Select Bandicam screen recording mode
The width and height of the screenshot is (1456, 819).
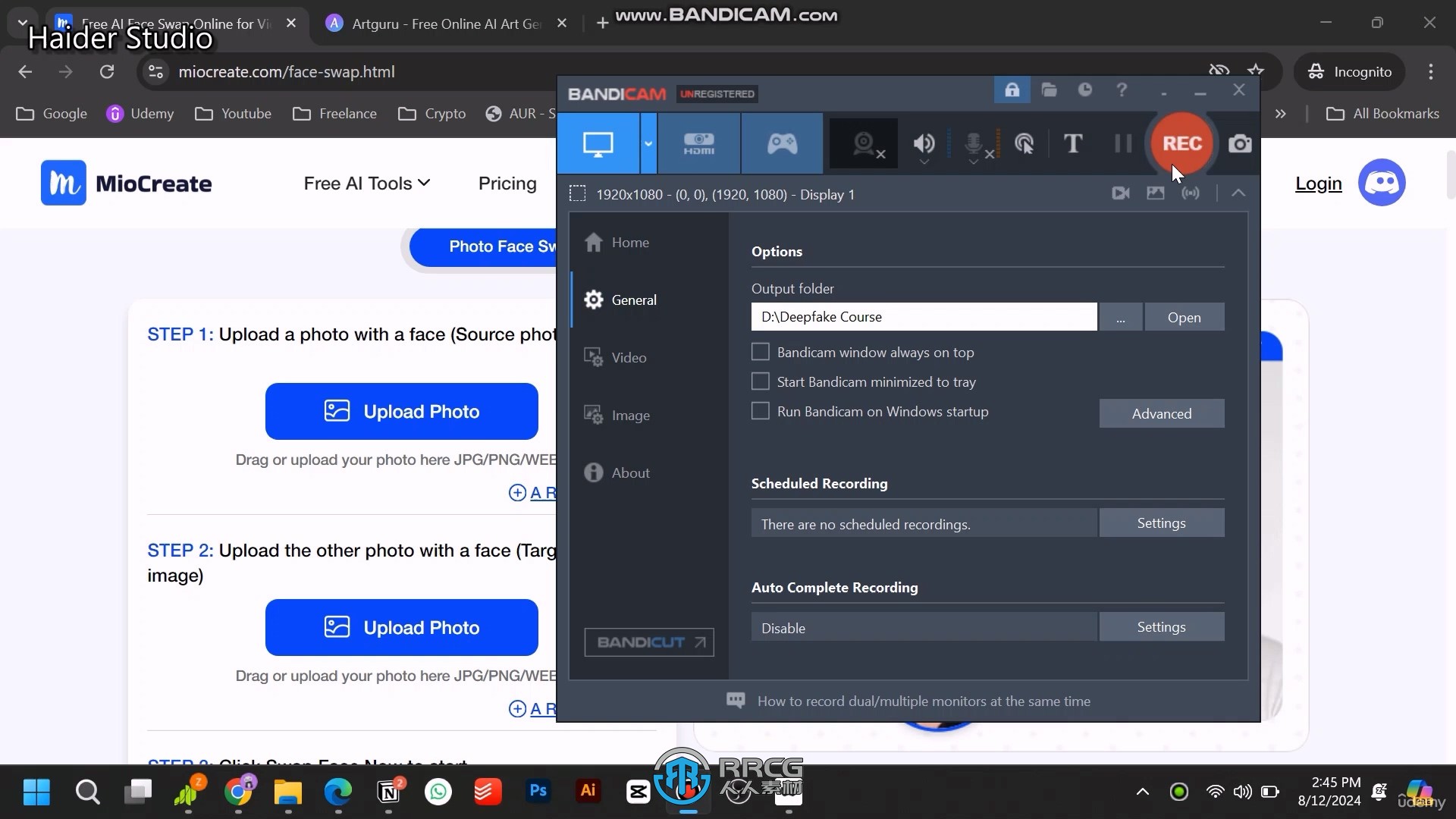click(598, 143)
